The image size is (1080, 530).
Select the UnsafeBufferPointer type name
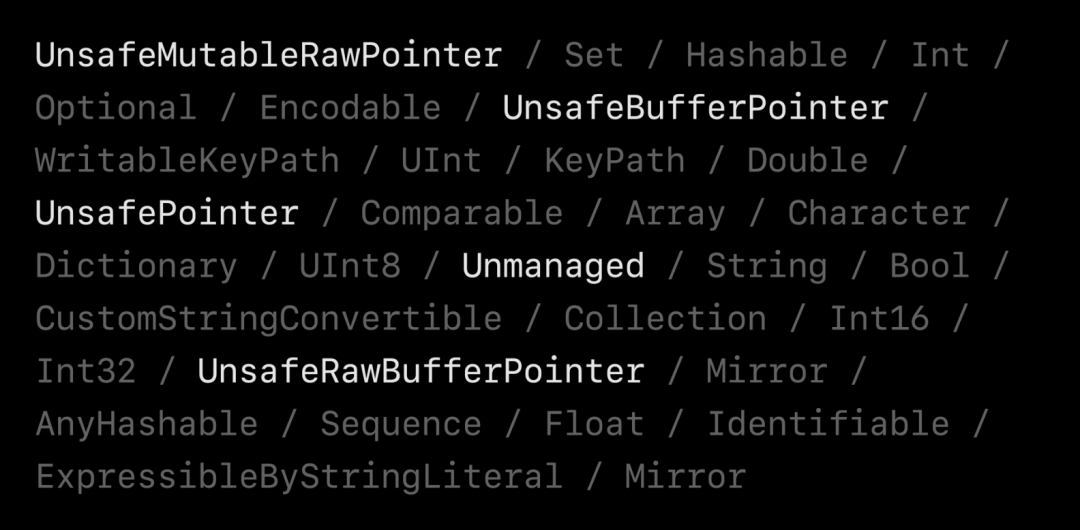tap(695, 108)
